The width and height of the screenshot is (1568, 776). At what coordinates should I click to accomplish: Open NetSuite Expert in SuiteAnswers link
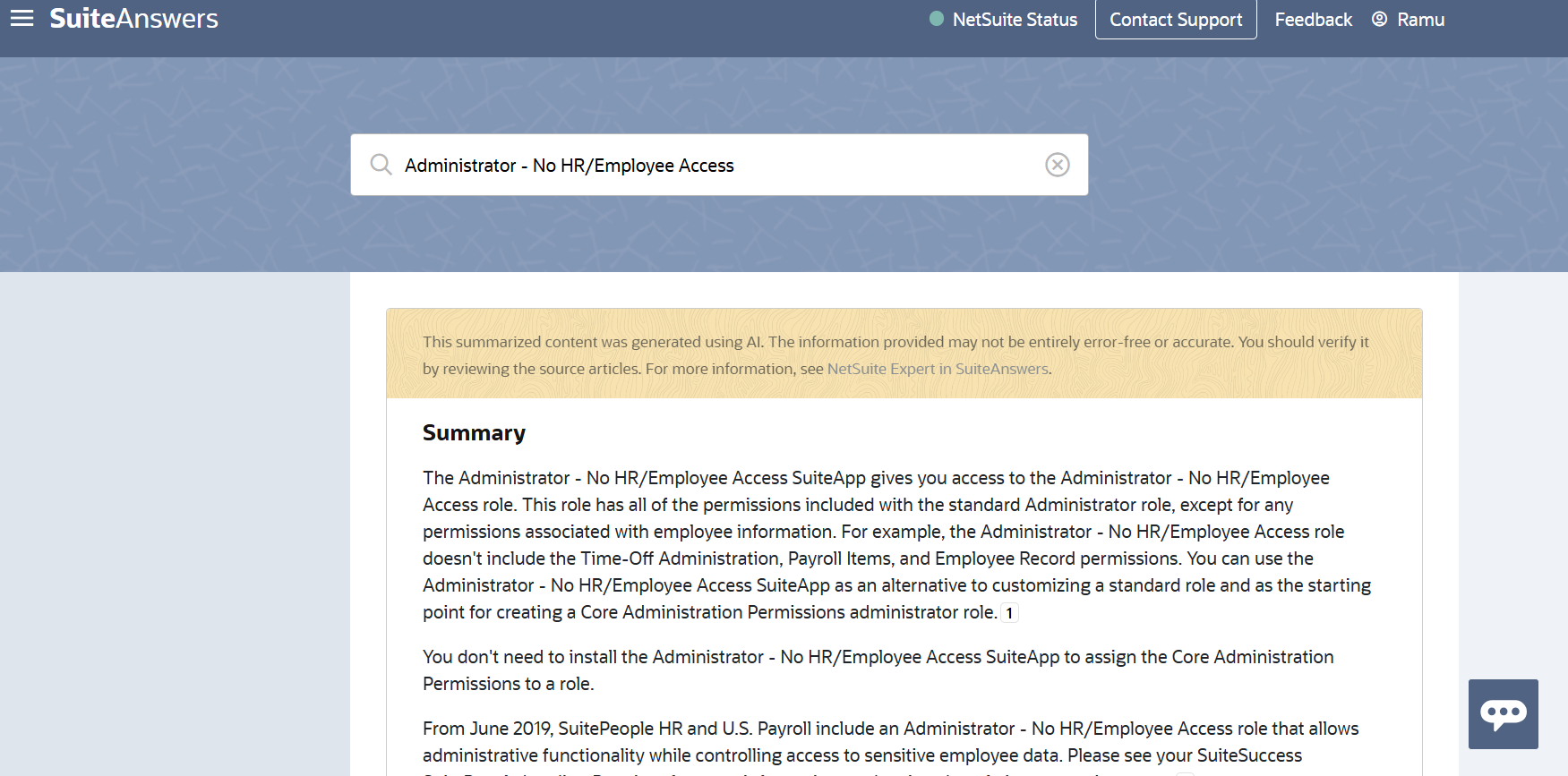pos(938,369)
